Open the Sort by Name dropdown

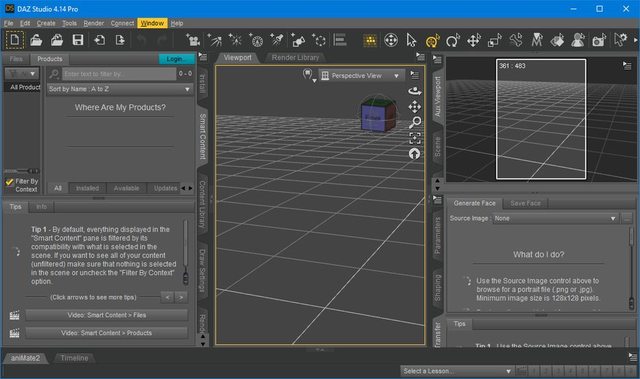point(120,89)
